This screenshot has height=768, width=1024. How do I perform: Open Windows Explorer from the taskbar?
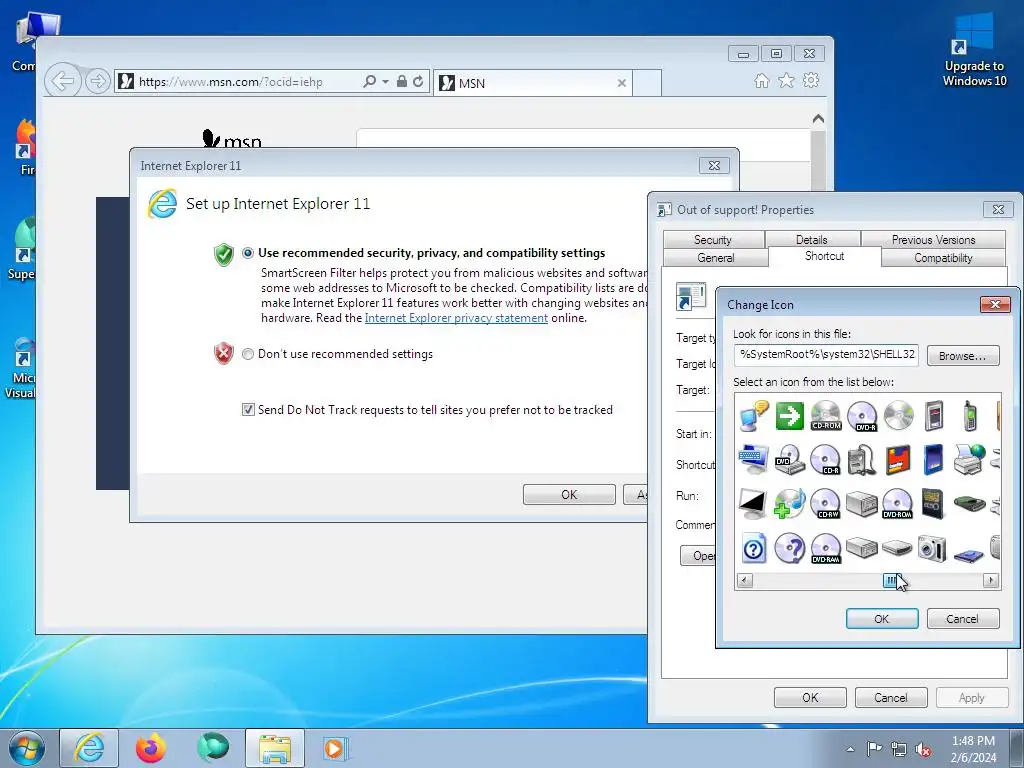275,748
